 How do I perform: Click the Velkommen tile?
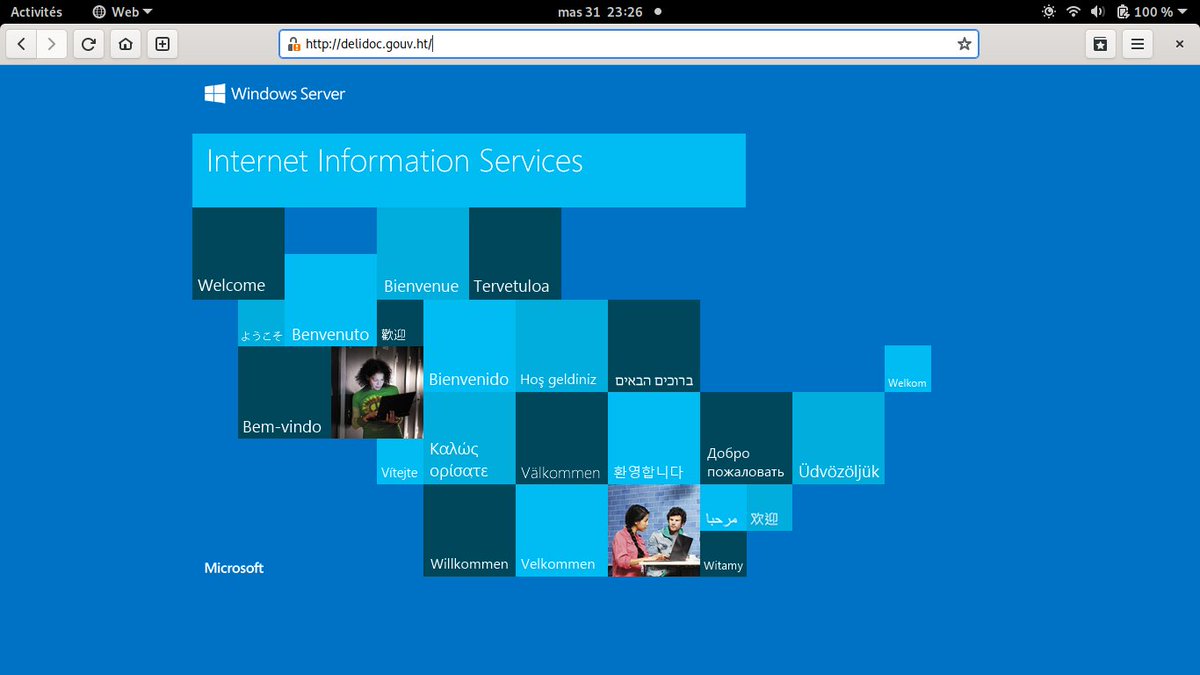(x=561, y=531)
